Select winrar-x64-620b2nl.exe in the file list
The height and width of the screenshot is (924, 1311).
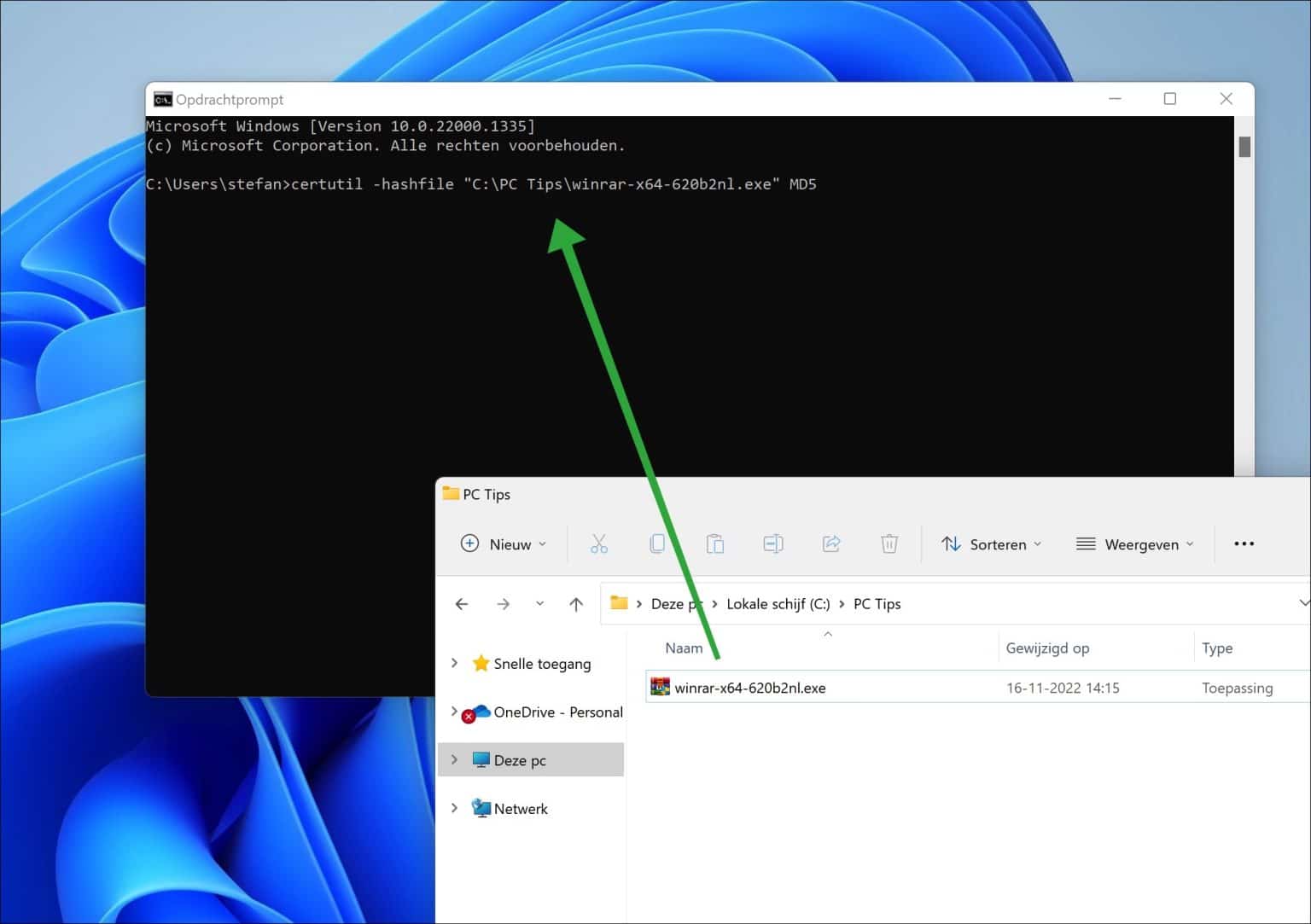(749, 687)
